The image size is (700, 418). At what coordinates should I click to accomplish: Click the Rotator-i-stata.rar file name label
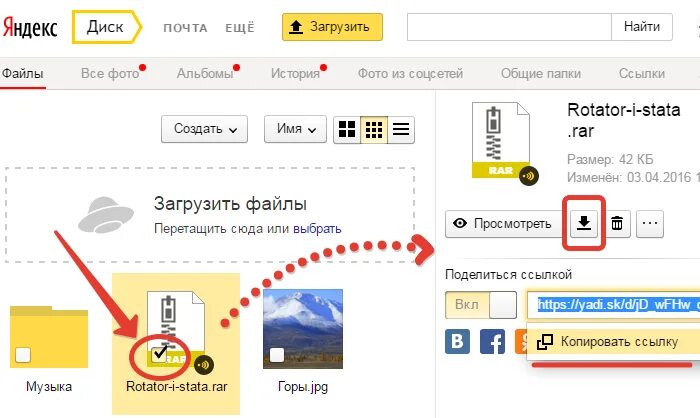pyautogui.click(x=177, y=386)
